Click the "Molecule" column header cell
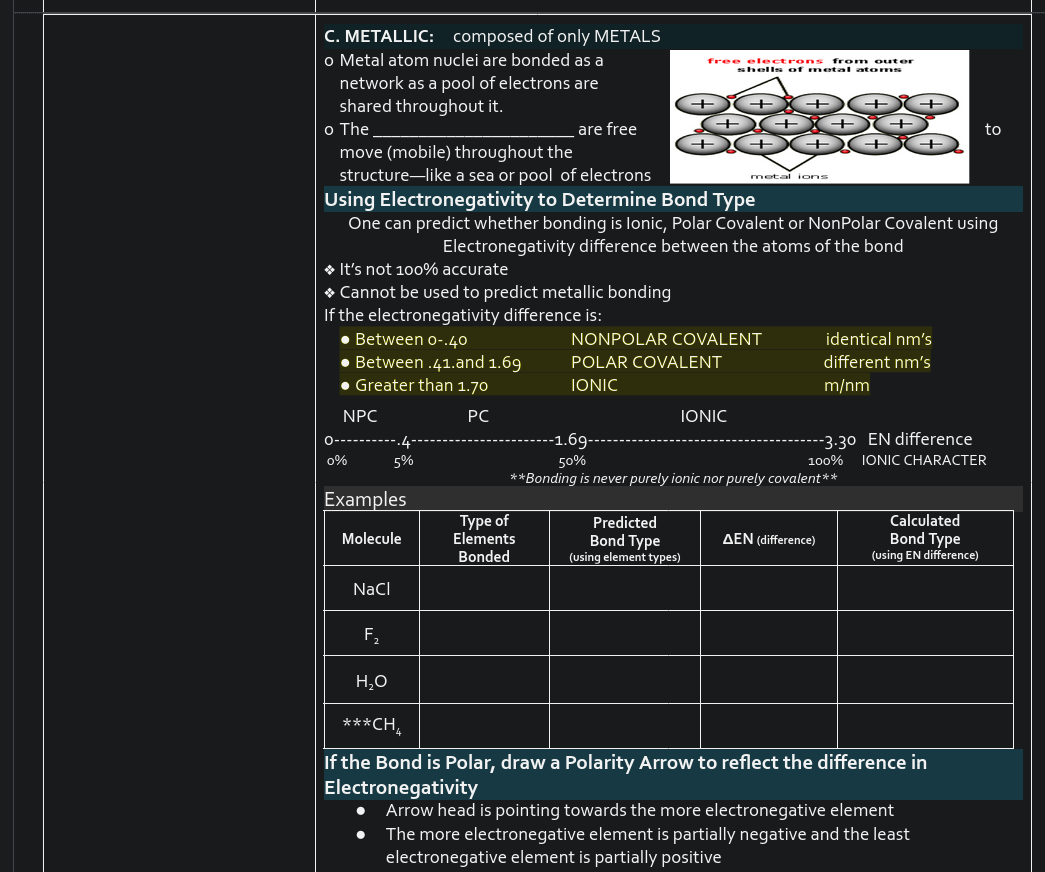 [x=371, y=539]
